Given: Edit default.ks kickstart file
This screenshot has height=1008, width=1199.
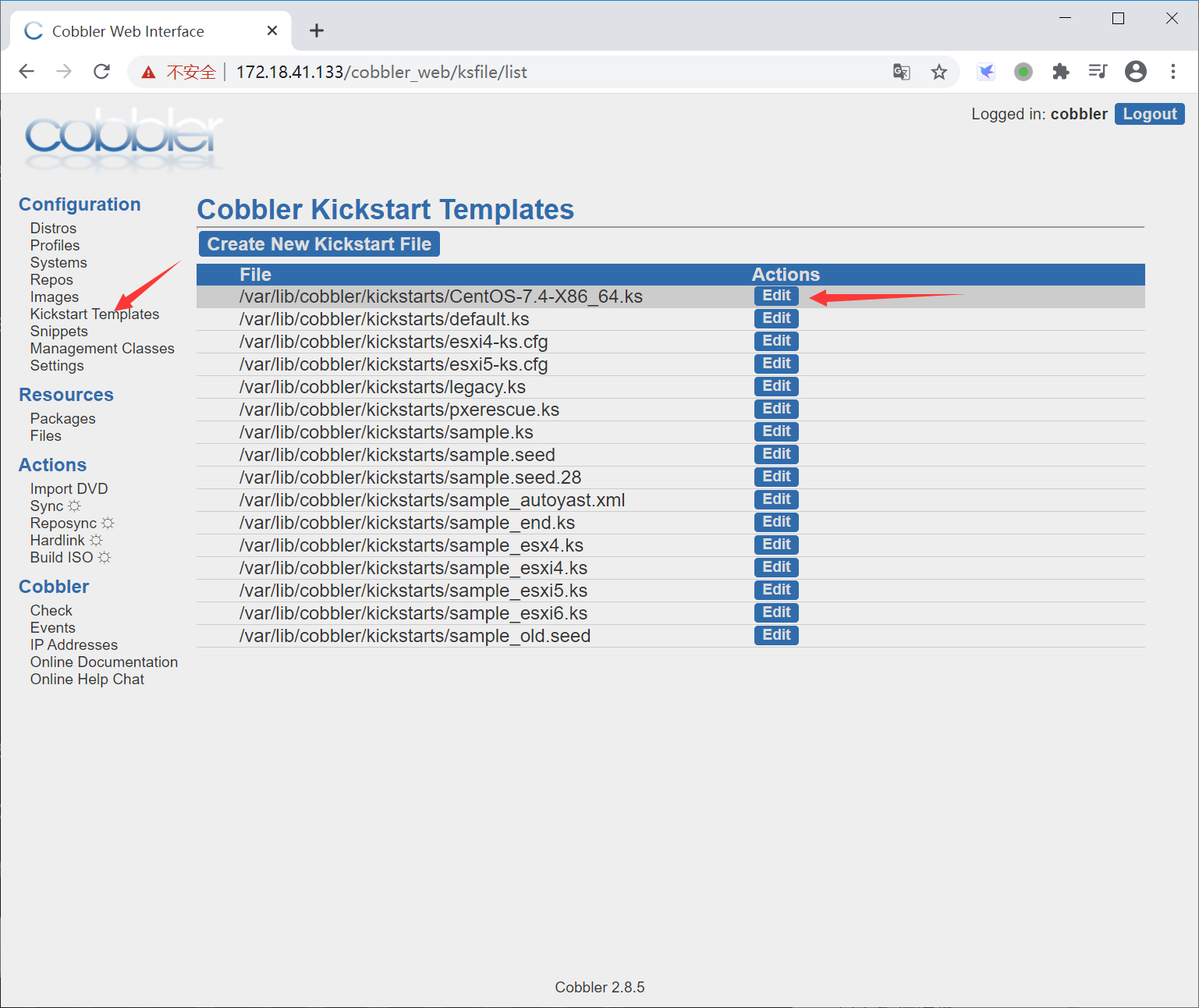Looking at the screenshot, I should [776, 318].
